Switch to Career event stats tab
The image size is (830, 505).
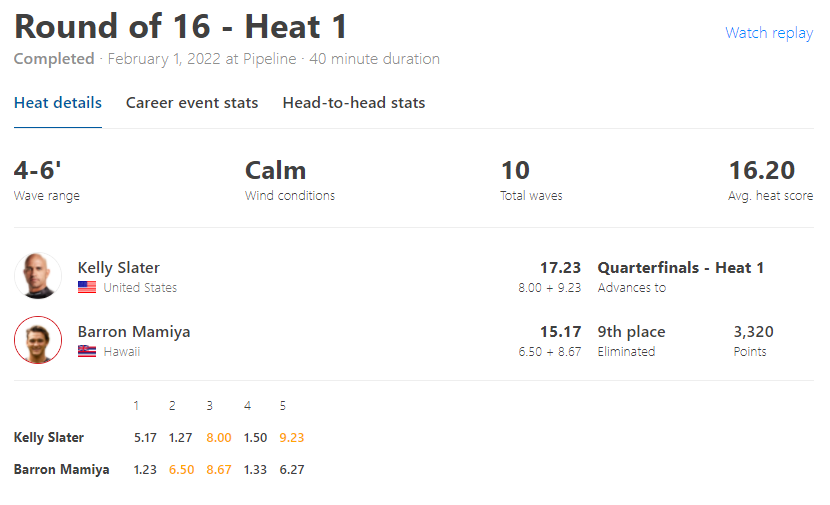192,103
